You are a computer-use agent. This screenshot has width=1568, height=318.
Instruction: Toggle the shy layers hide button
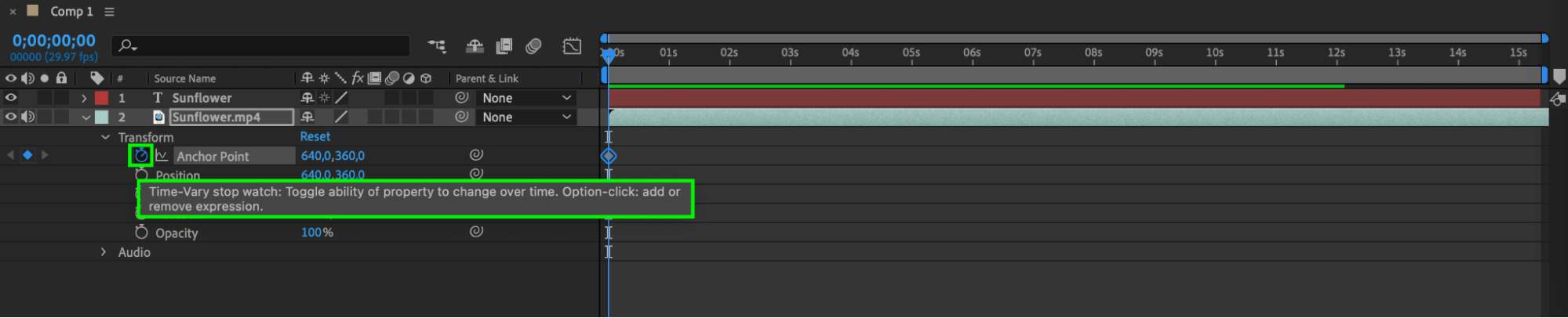[474, 46]
